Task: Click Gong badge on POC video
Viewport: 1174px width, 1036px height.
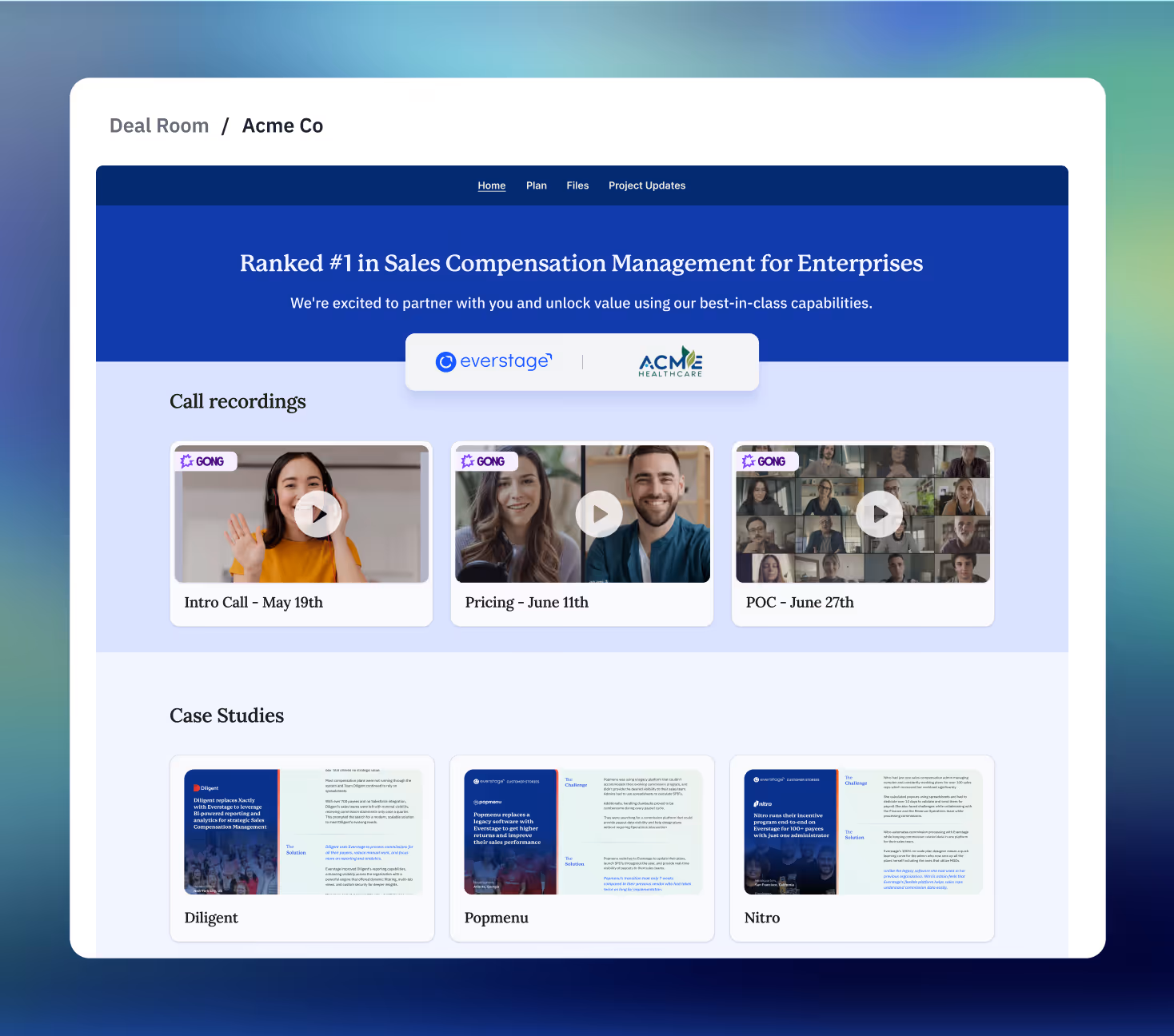Action: tap(767, 461)
